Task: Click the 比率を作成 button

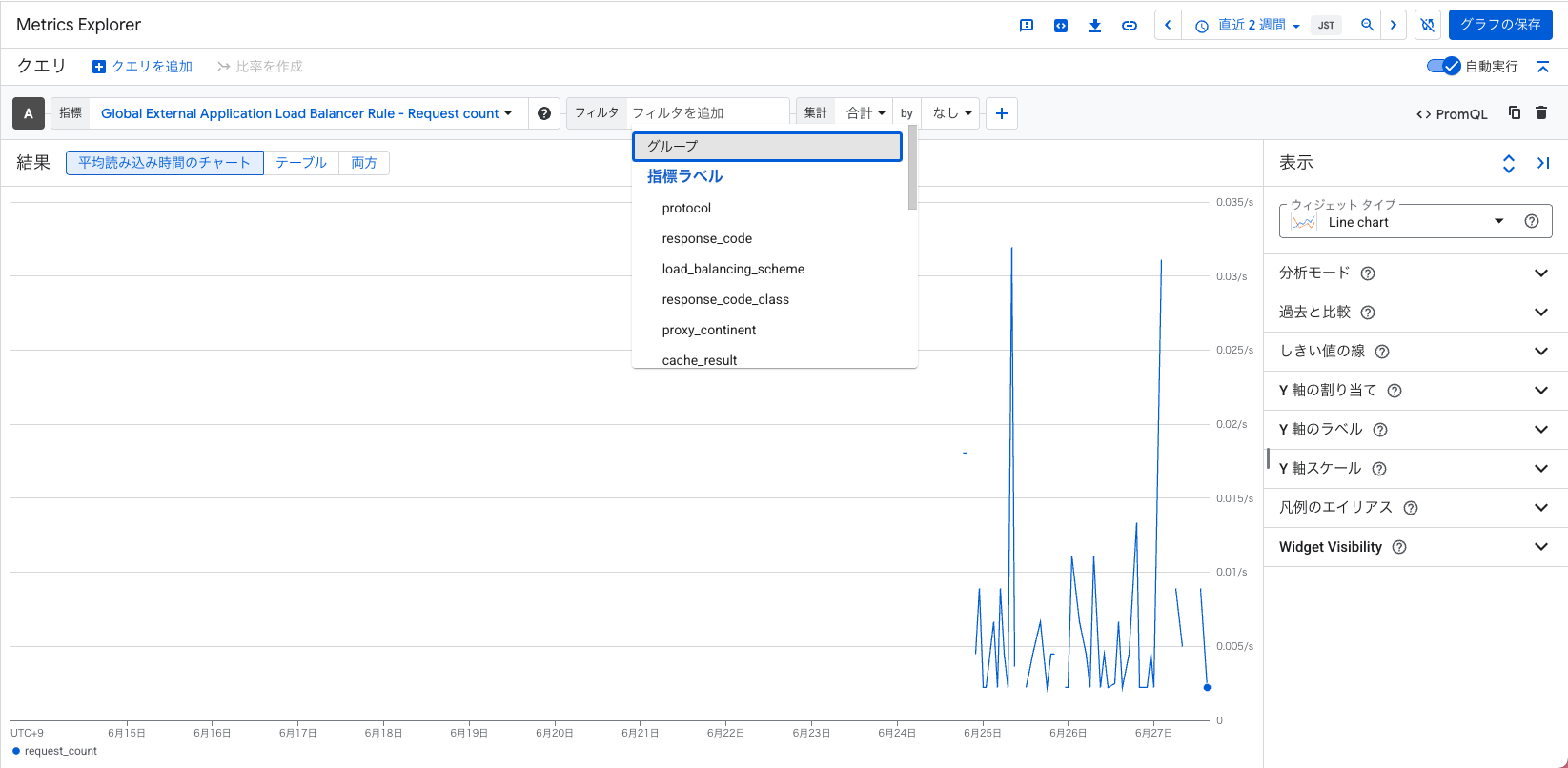Action: (259, 67)
